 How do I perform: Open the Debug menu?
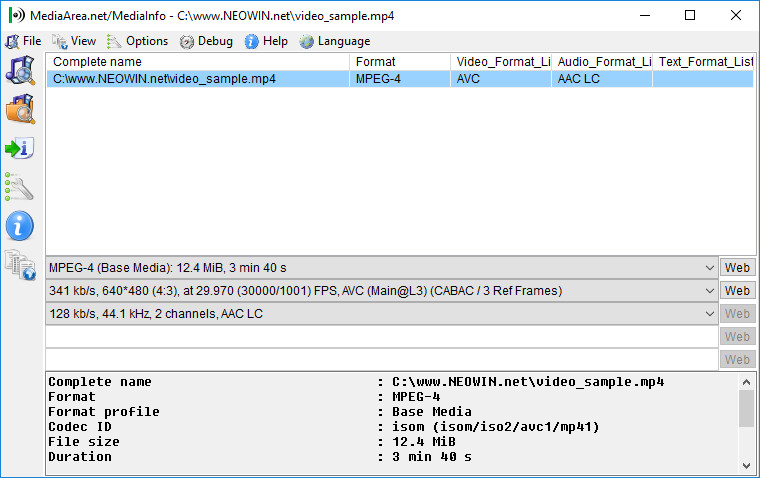click(207, 41)
